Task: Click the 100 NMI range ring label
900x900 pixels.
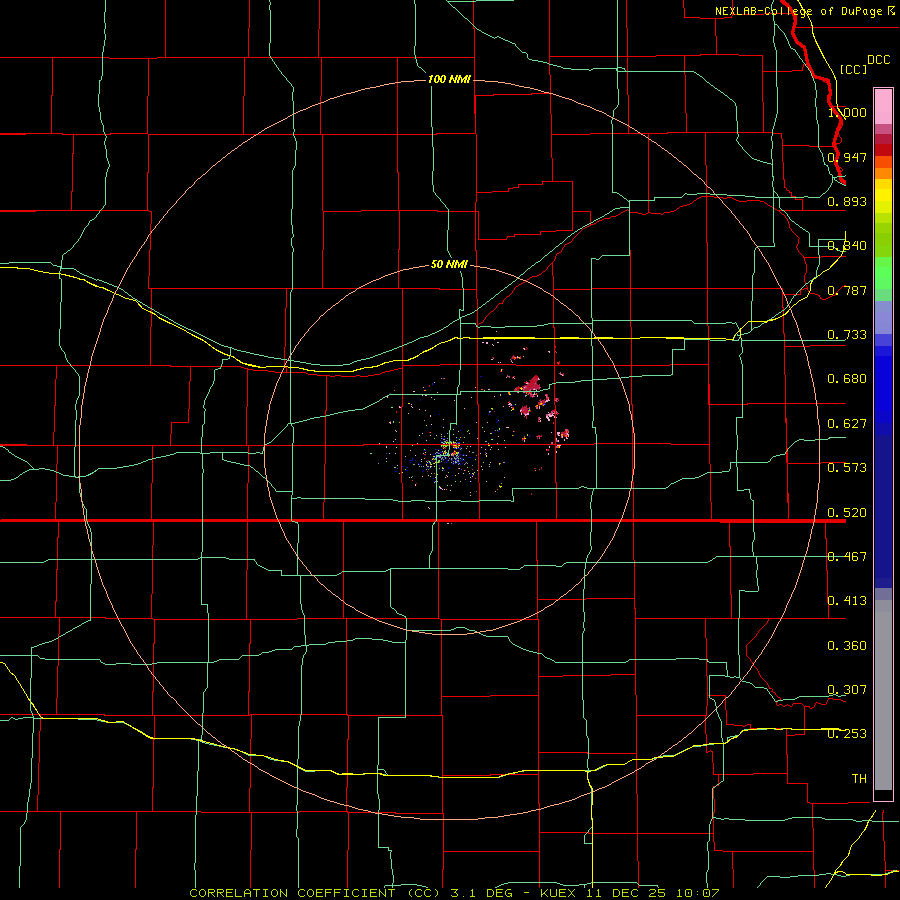Action: (449, 79)
